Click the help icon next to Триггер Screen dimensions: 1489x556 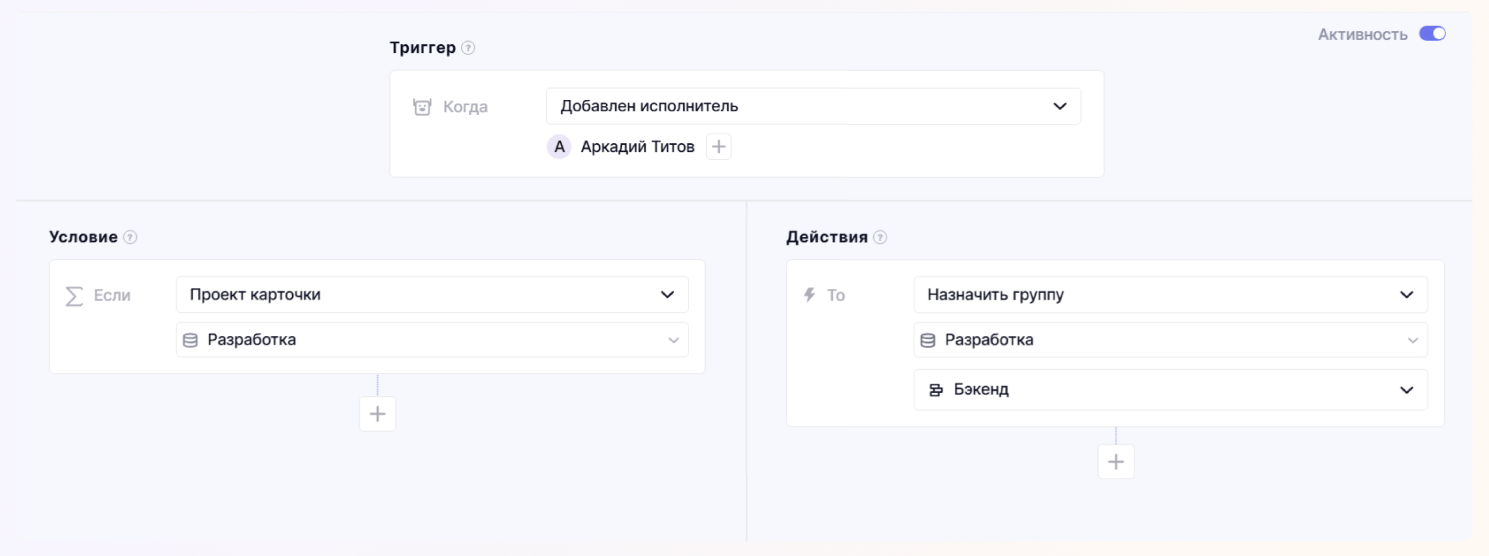pos(469,48)
